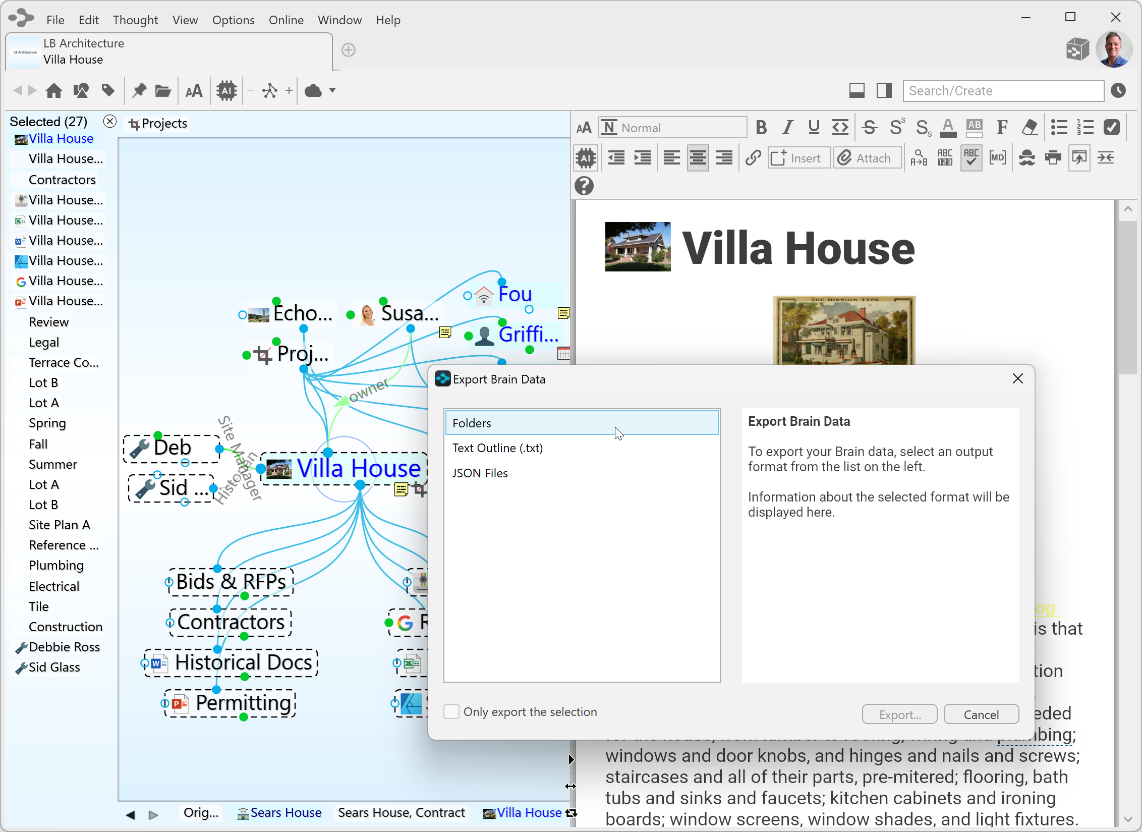Insert a hyperlink with the link icon
This screenshot has width=1142, height=832.
(x=753, y=158)
